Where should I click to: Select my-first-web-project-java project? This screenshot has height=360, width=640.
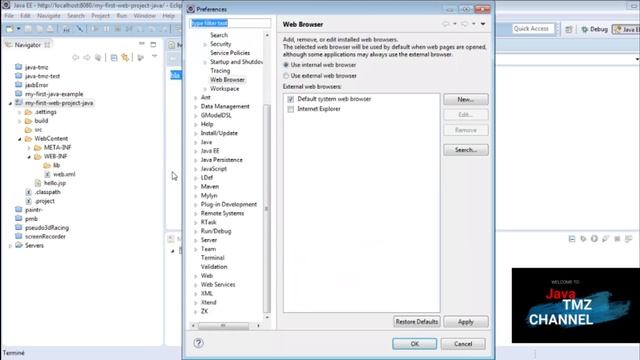pyautogui.click(x=59, y=103)
